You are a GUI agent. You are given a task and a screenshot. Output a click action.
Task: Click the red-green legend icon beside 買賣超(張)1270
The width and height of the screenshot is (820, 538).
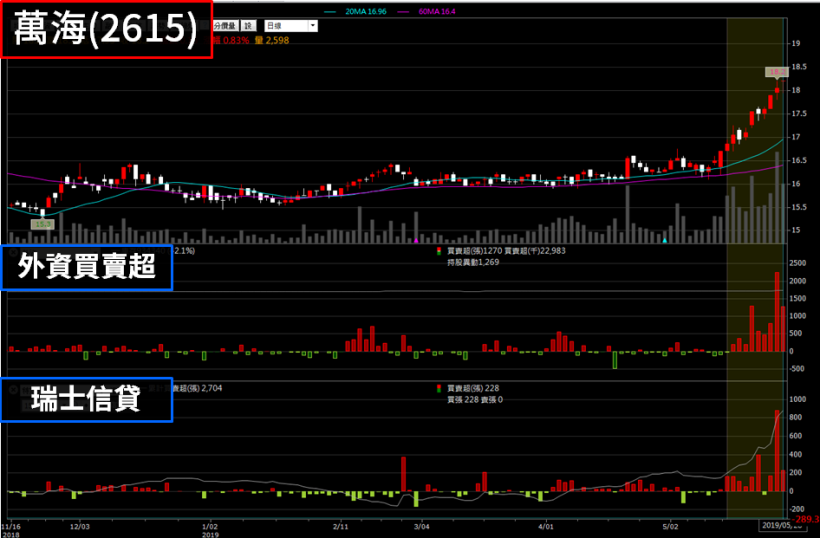click(x=439, y=251)
